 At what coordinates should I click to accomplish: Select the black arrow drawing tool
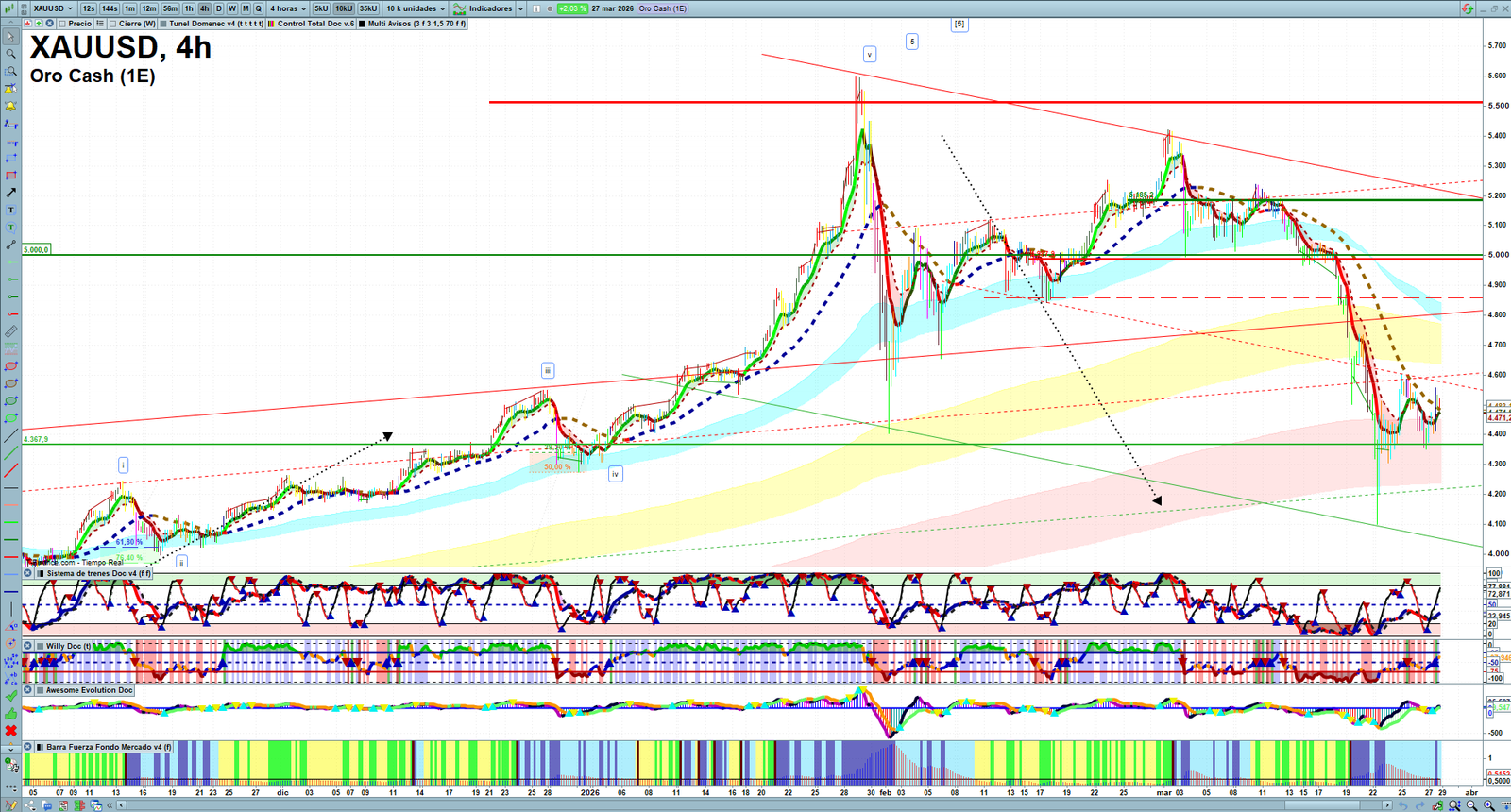(10, 193)
